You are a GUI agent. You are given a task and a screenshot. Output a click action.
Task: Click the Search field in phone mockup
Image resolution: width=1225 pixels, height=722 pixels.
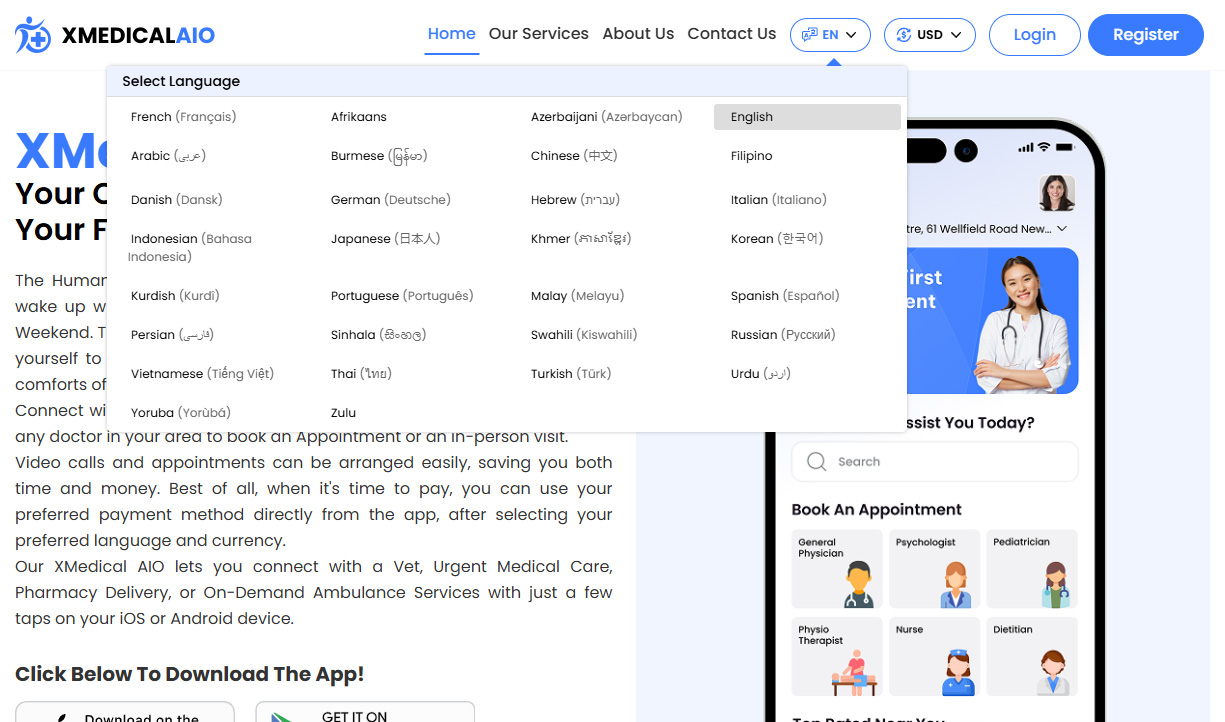(x=934, y=462)
